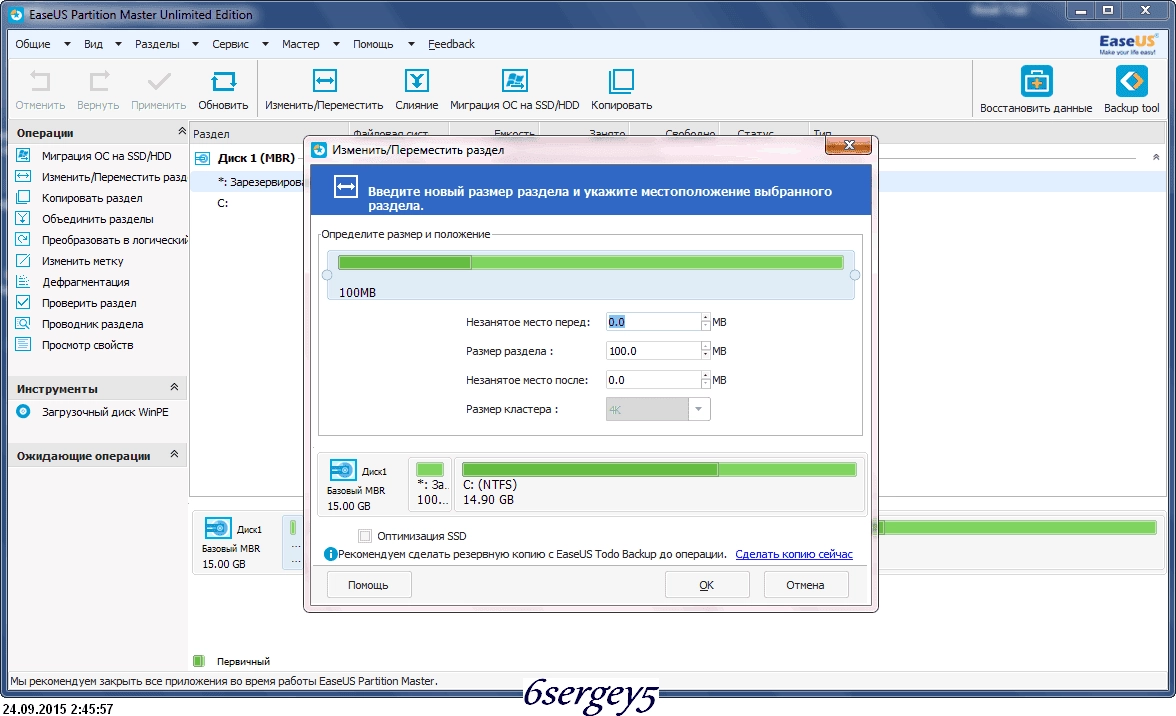Expand the Сервис menu arrow
Image resolution: width=1176 pixels, height=716 pixels.
click(265, 44)
